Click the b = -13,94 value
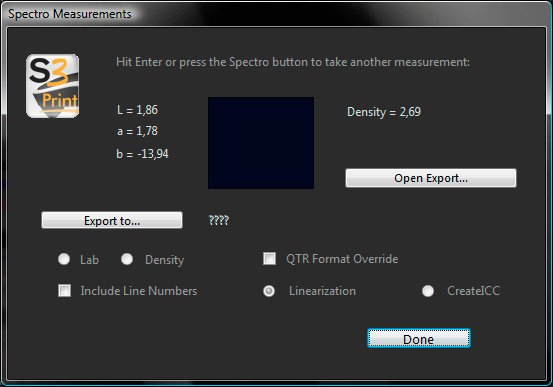Image resolution: width=553 pixels, height=387 pixels. pyautogui.click(x=142, y=154)
